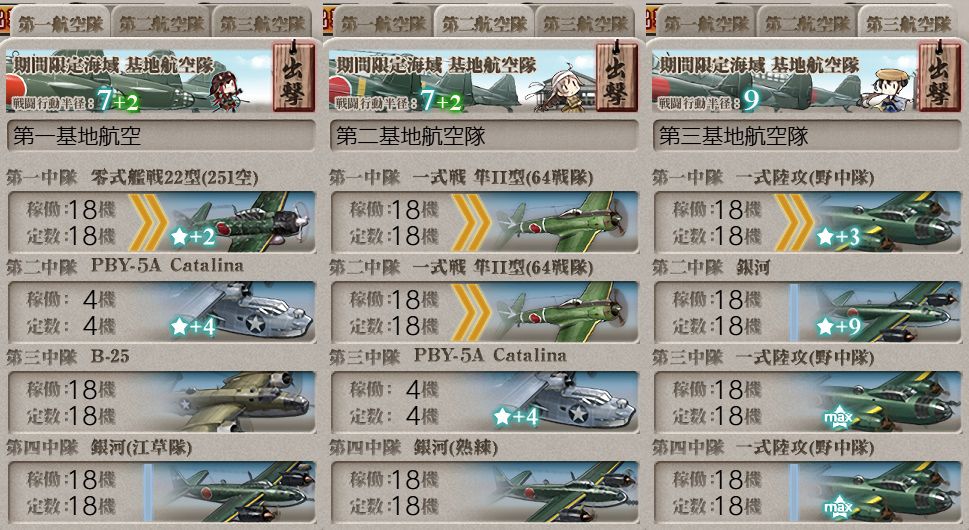
Task: Click the 第三基地航空隊 name field
Action: pos(808,136)
